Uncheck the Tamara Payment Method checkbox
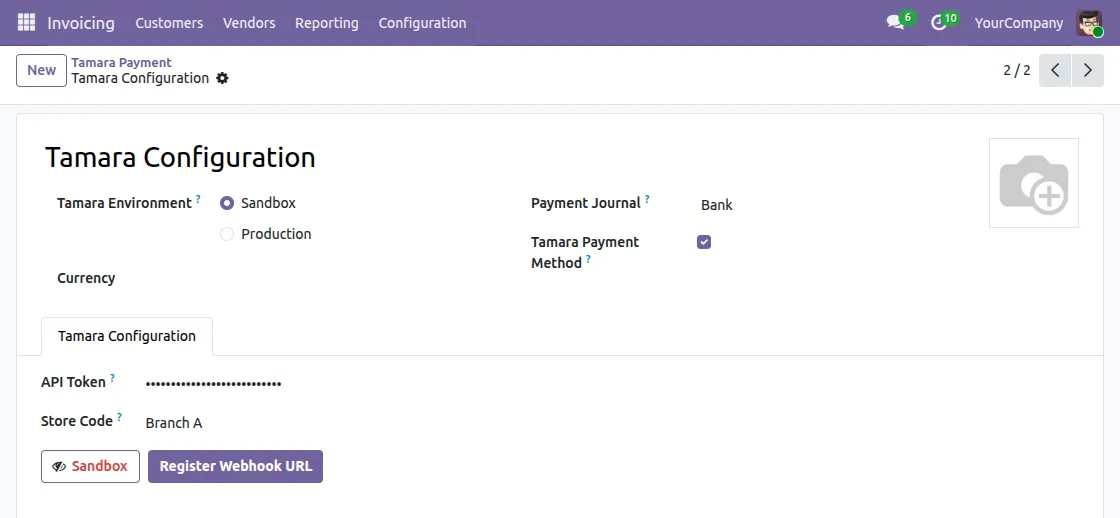Image resolution: width=1120 pixels, height=518 pixels. pos(704,242)
